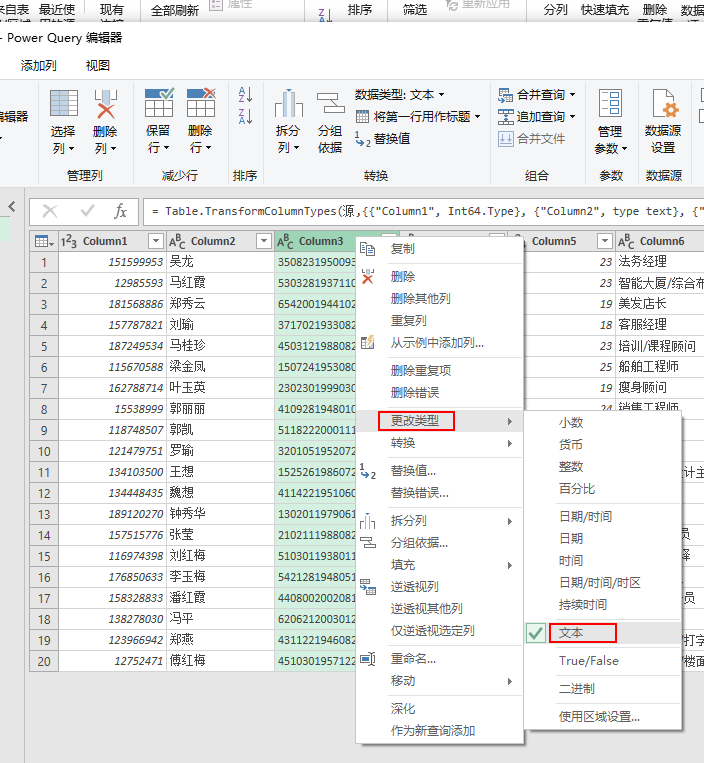Collapse the queries pane with the chevron
Viewport: 704px width, 763px height.
12,207
